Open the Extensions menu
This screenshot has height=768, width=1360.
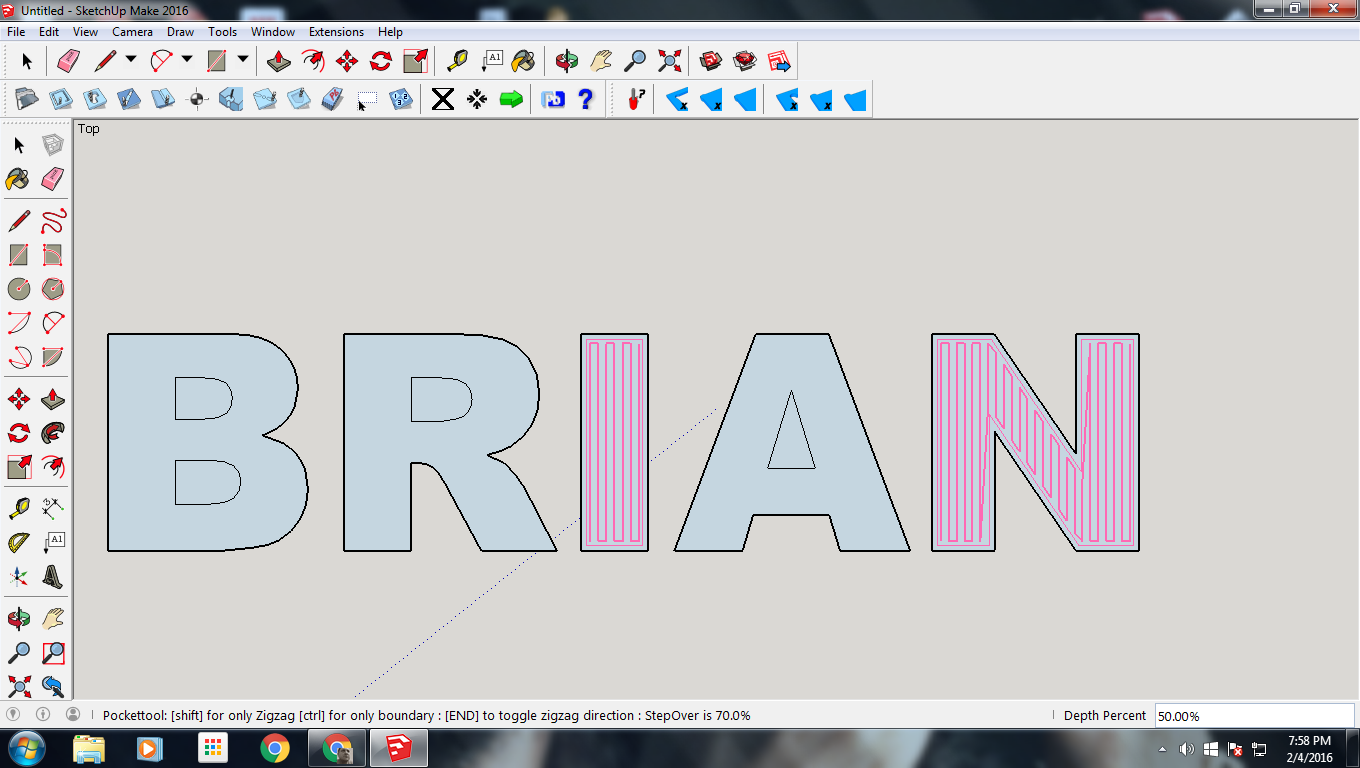[x=336, y=32]
